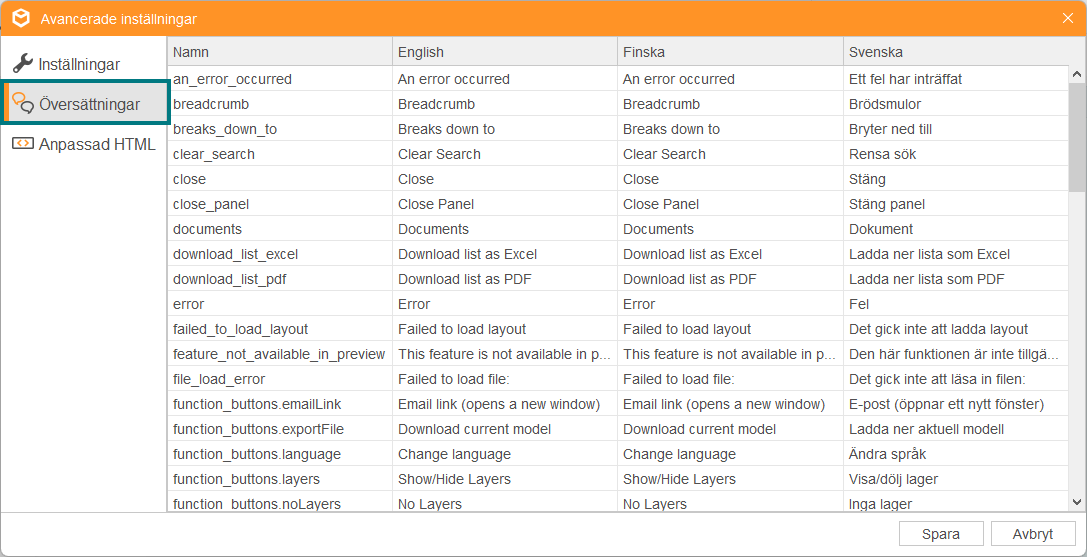Click the scrollbar down arrow
The width and height of the screenshot is (1087, 557).
point(1077,502)
